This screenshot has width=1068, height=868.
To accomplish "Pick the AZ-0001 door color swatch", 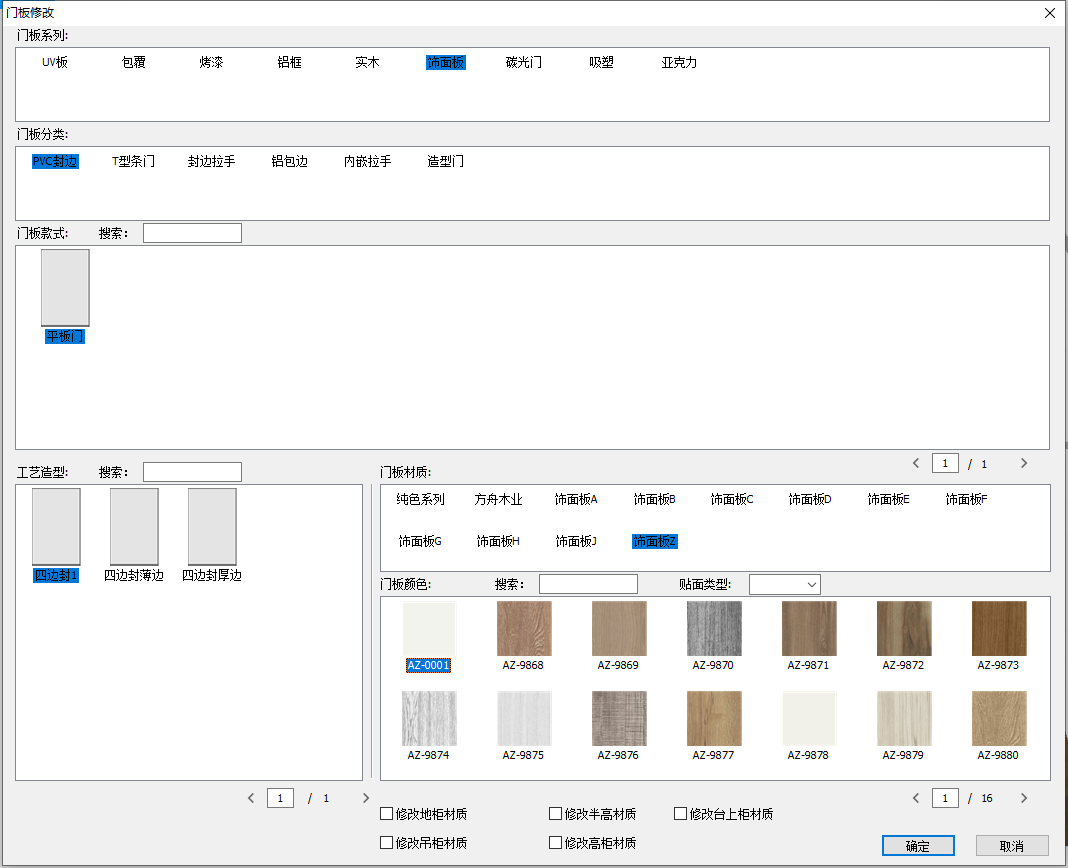I will [x=428, y=628].
